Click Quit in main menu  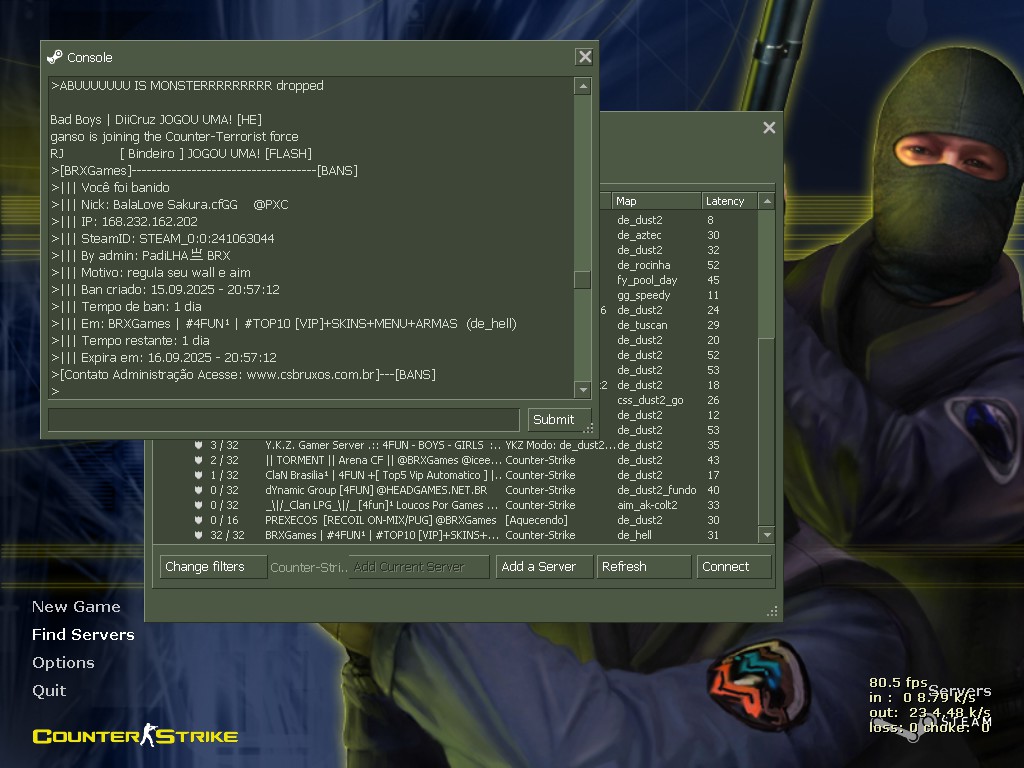click(x=49, y=691)
